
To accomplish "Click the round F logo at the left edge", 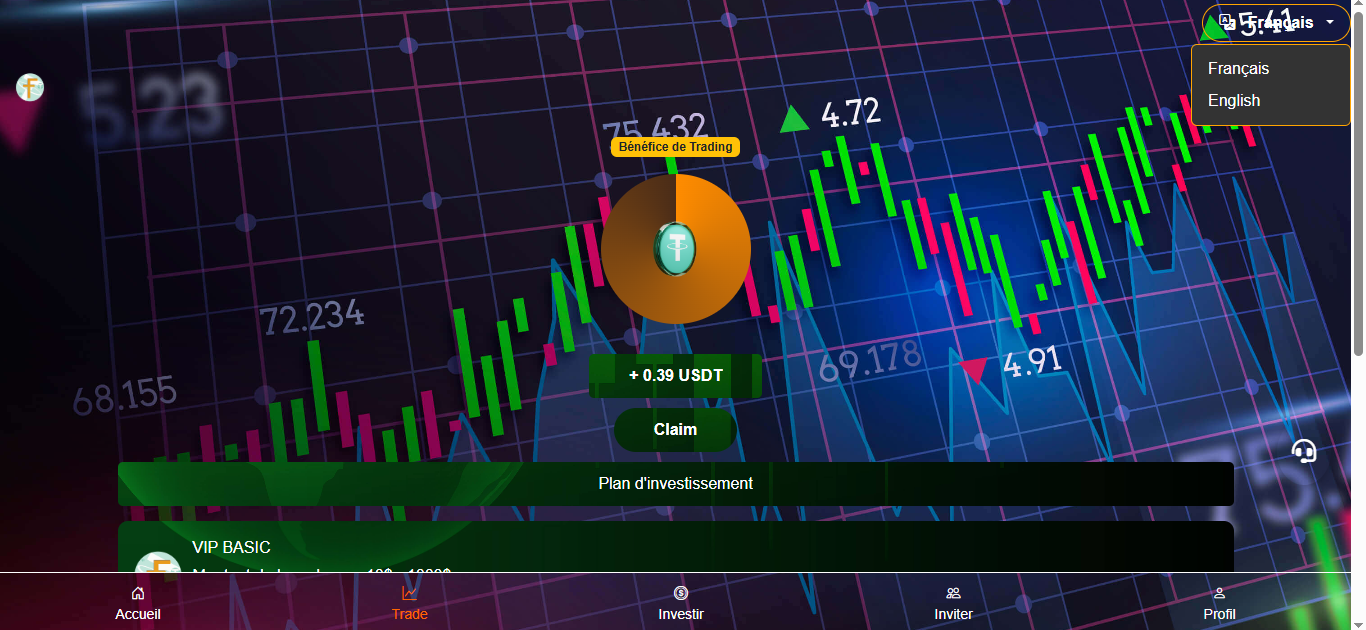I will pos(30,88).
